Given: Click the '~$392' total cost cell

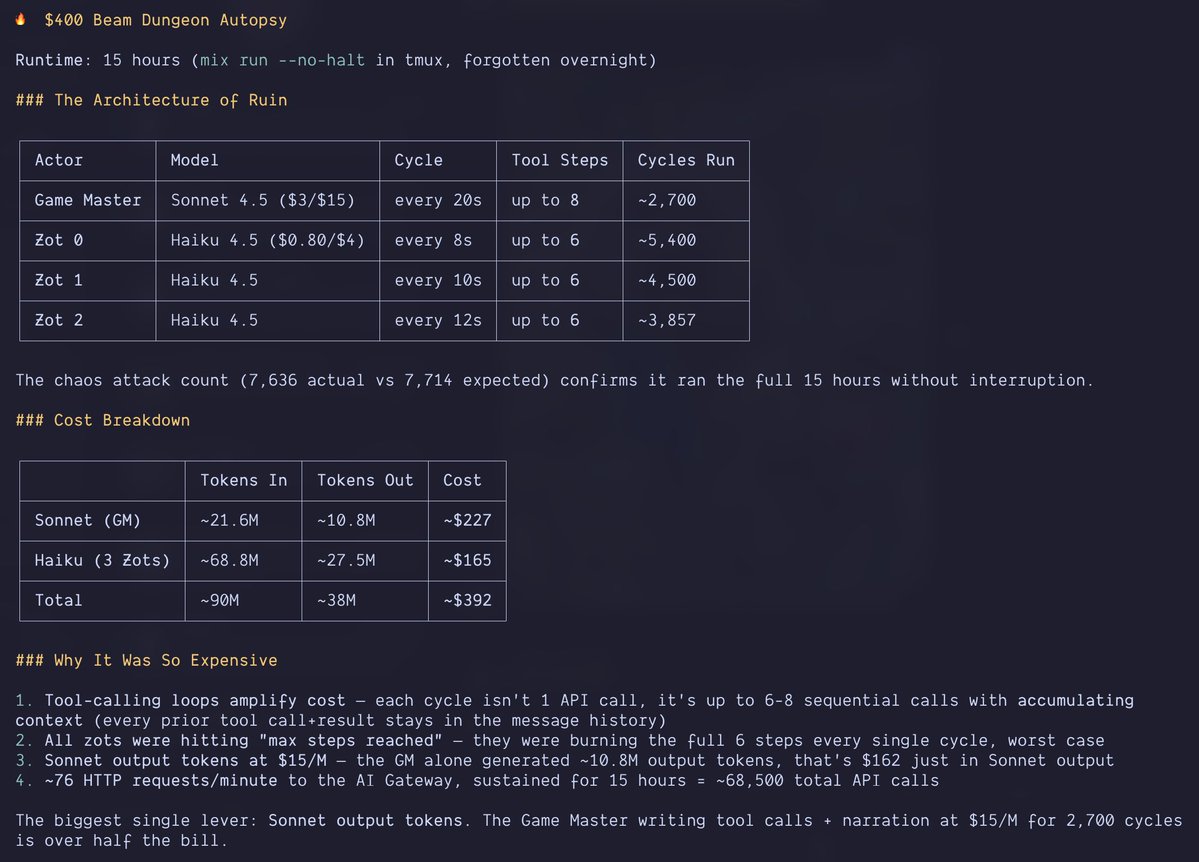Looking at the screenshot, I should click(467, 600).
